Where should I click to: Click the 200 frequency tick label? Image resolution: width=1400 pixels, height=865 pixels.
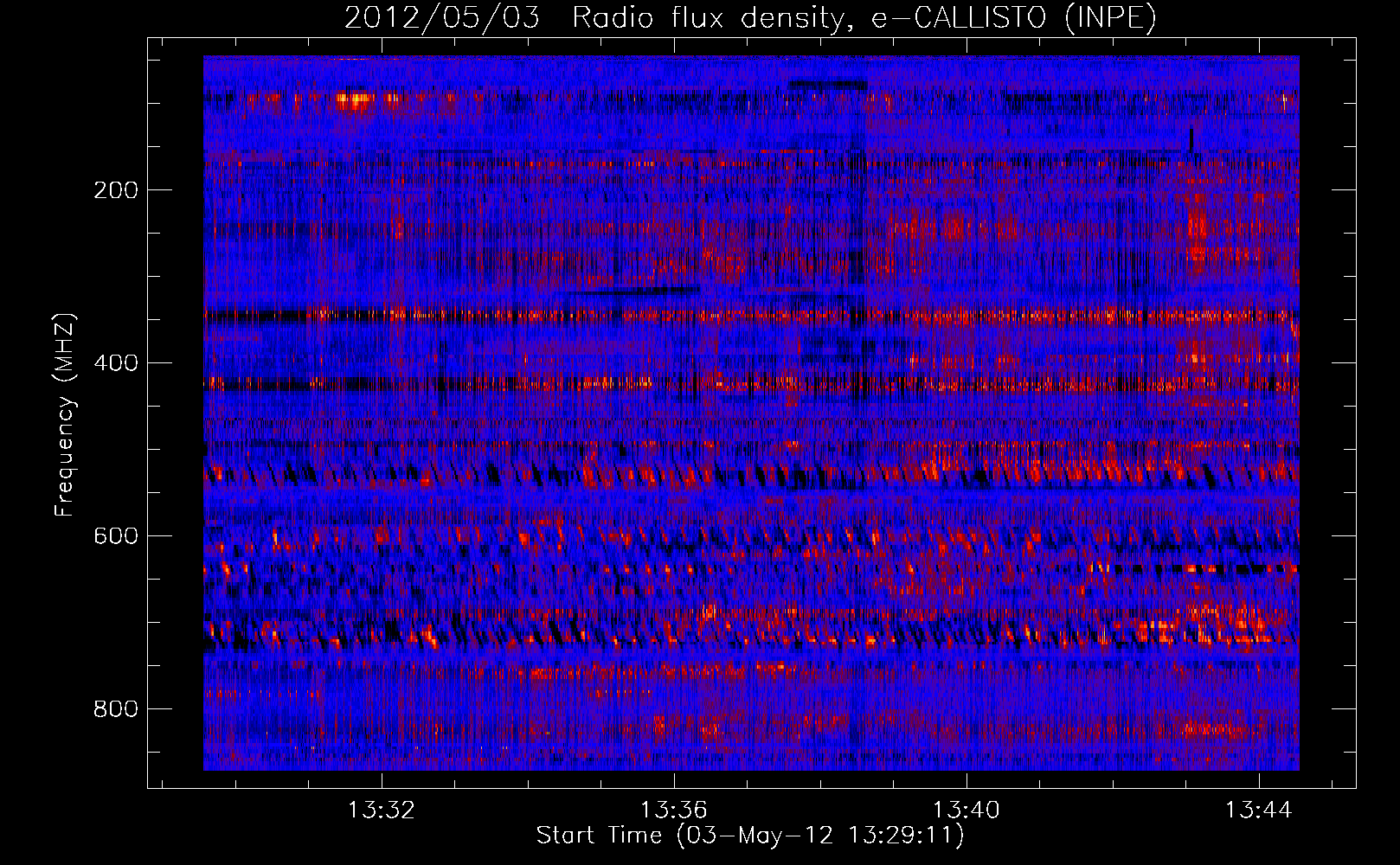pyautogui.click(x=116, y=190)
